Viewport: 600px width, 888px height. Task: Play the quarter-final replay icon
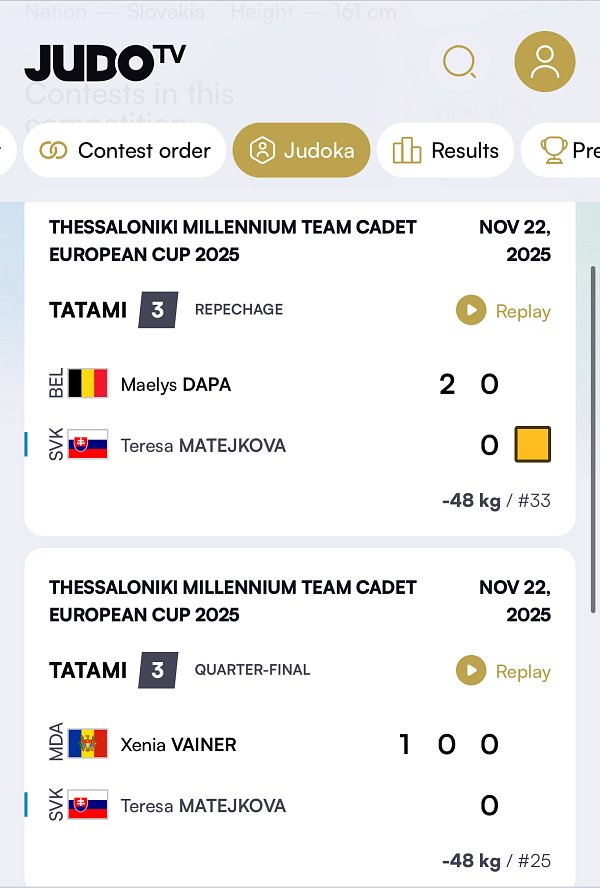(471, 670)
